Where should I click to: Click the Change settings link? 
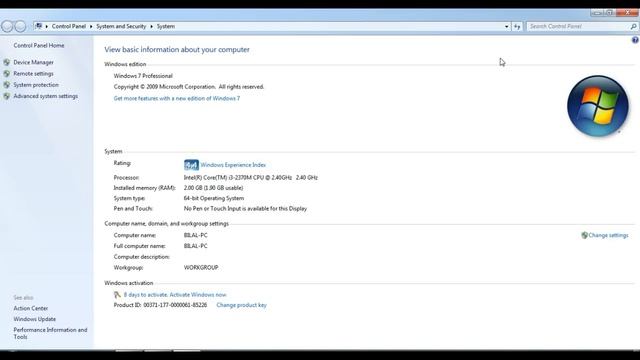[x=608, y=236]
